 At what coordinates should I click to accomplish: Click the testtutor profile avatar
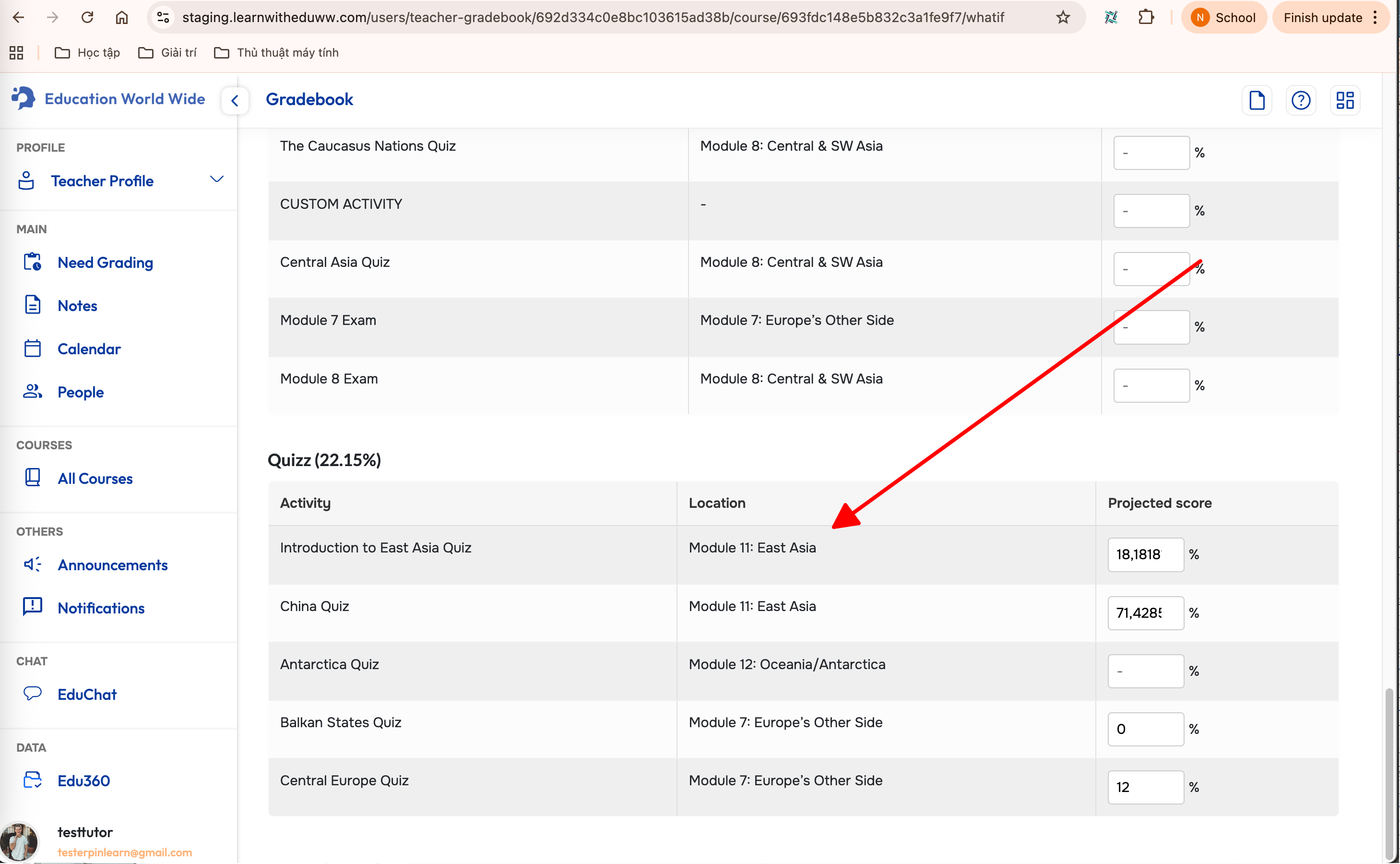click(x=19, y=841)
